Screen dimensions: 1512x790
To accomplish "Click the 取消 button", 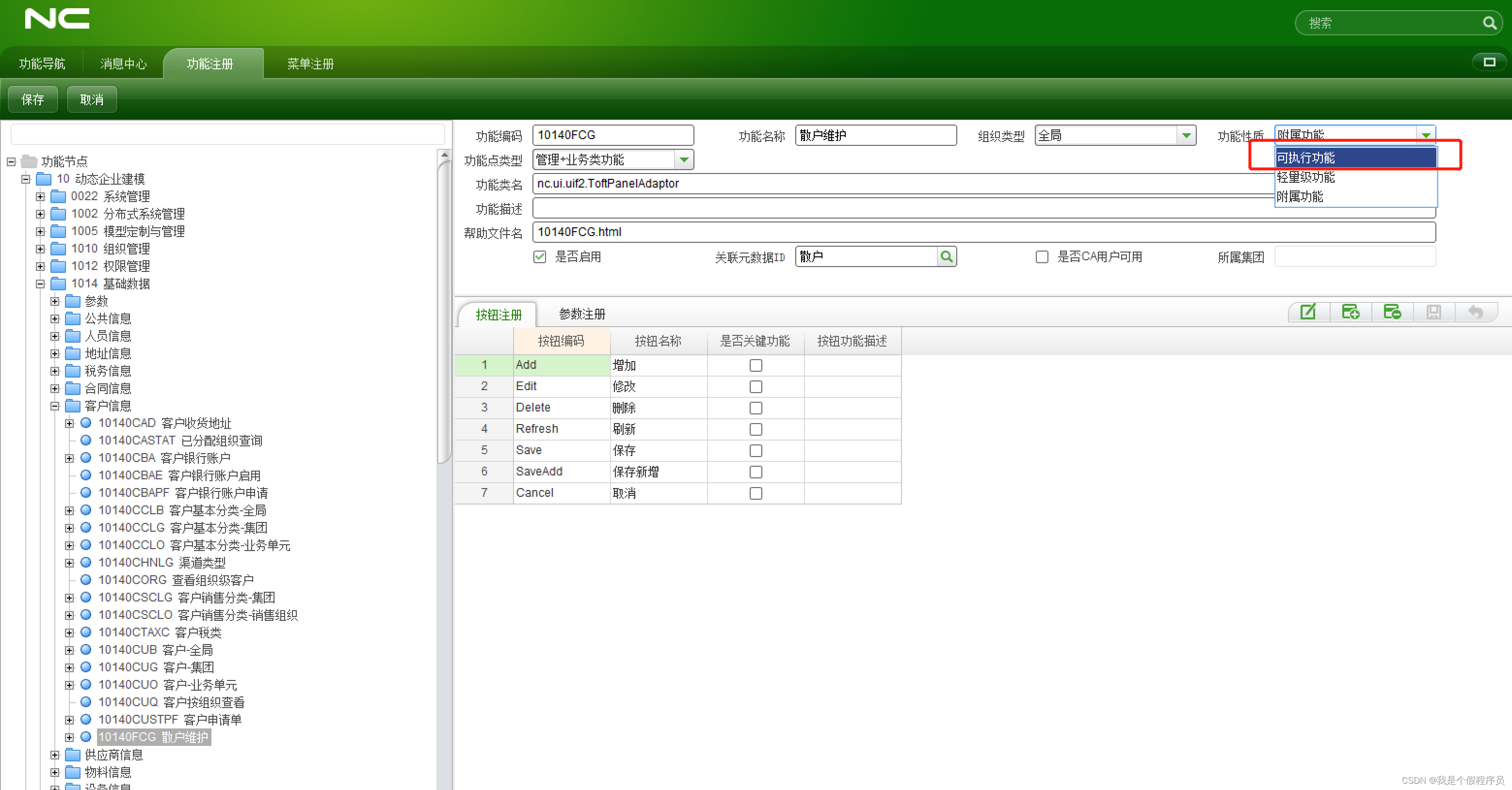I will [92, 99].
